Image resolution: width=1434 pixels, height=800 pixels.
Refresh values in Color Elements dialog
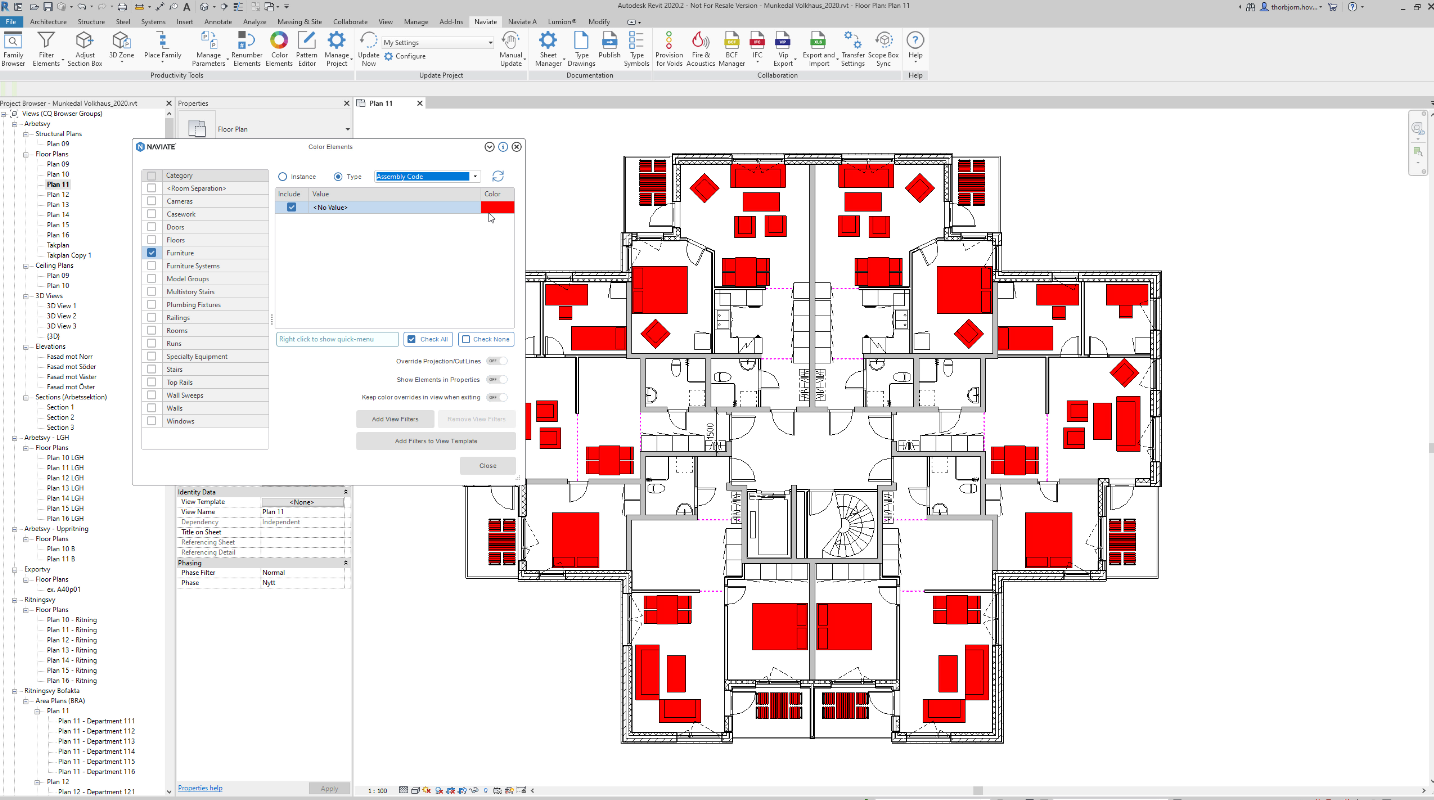click(498, 177)
